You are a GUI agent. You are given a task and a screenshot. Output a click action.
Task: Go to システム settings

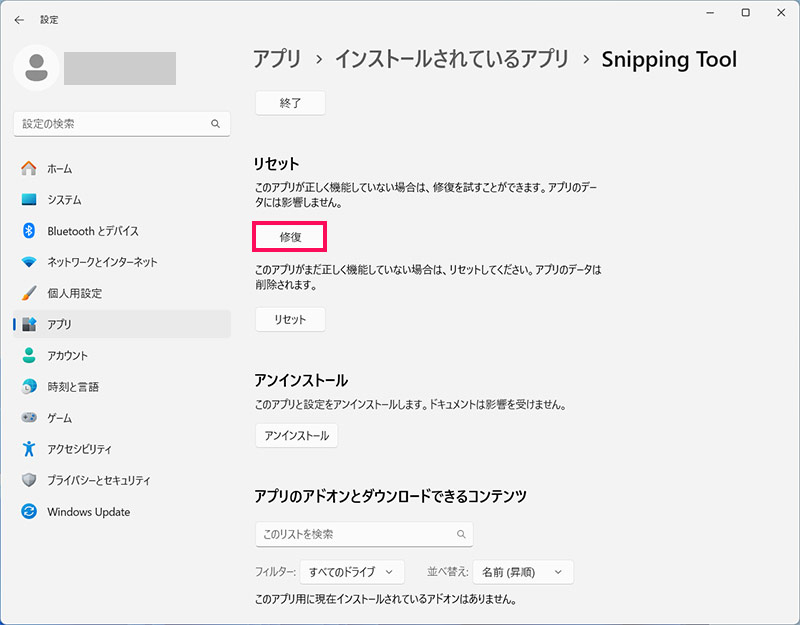122,199
